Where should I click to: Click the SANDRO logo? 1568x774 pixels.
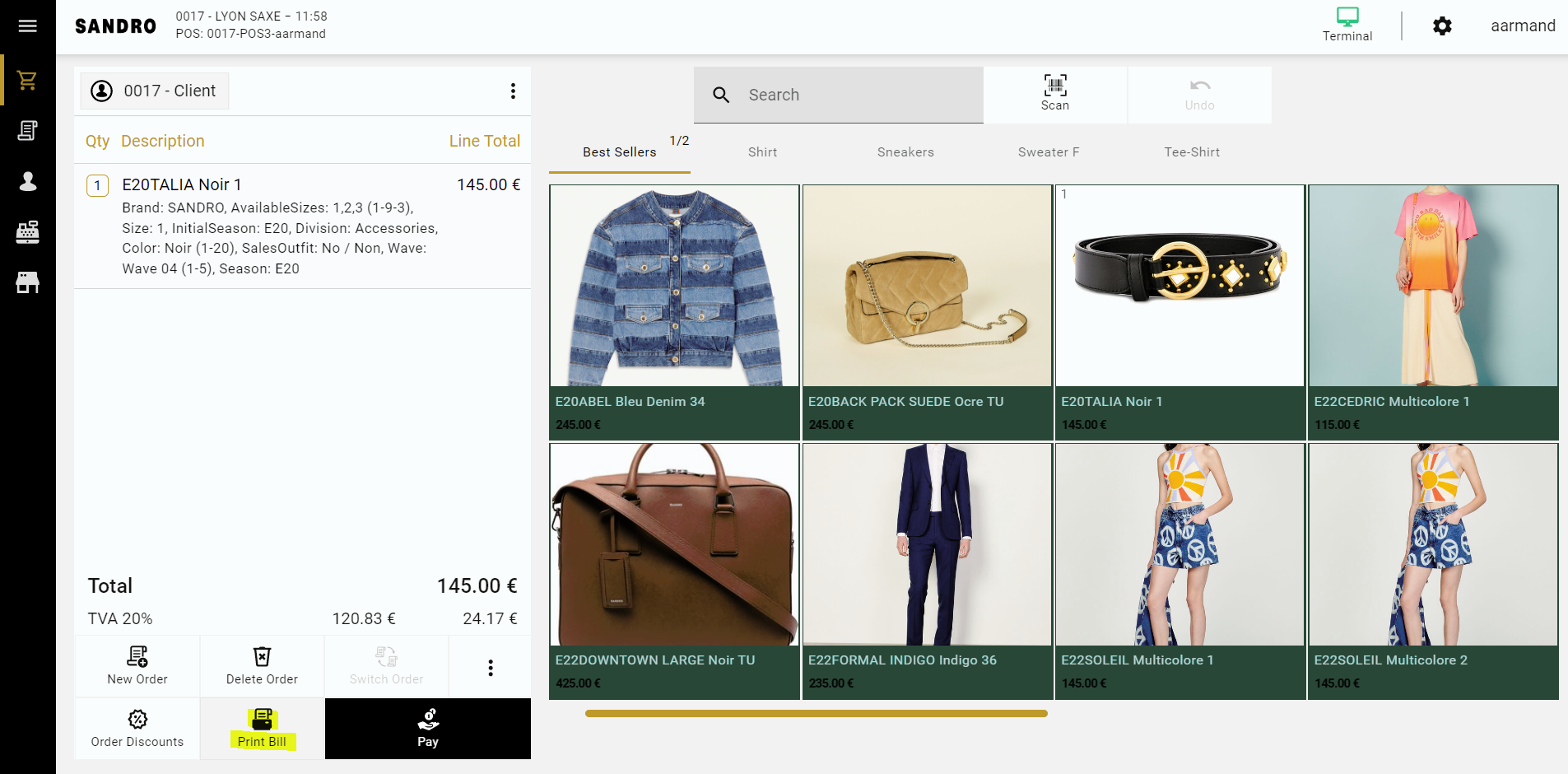(x=115, y=26)
